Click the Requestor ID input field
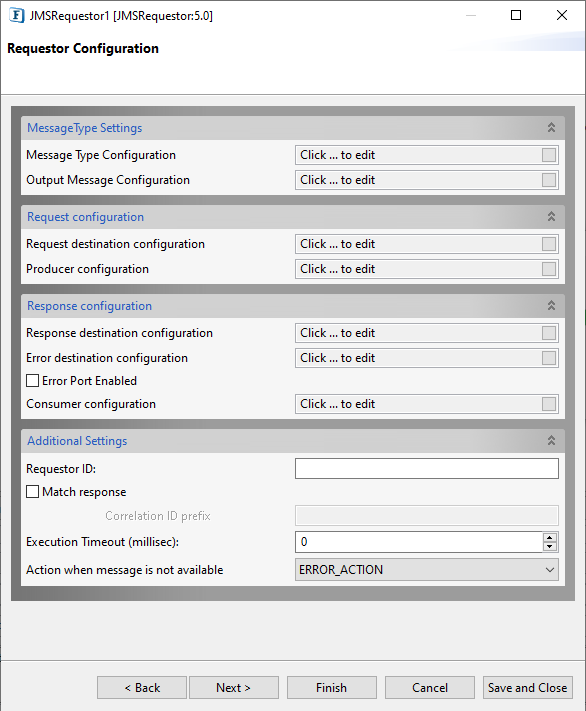586x711 pixels. (426, 468)
